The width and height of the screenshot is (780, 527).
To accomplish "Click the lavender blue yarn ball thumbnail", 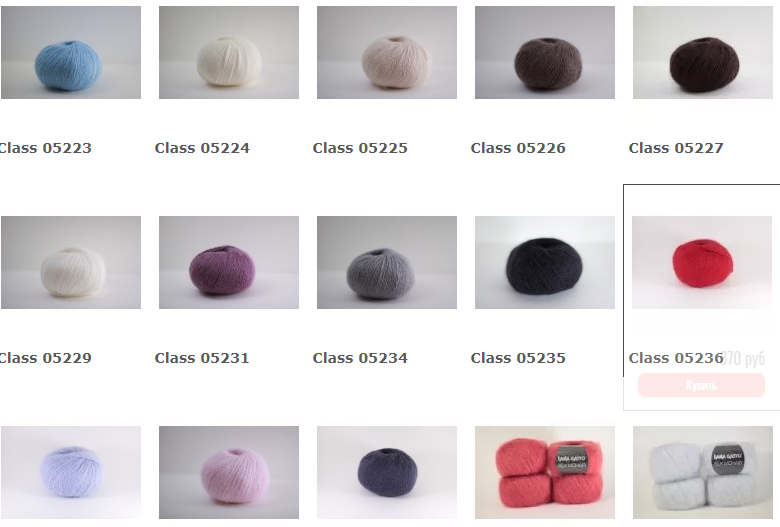I will pos(71,472).
